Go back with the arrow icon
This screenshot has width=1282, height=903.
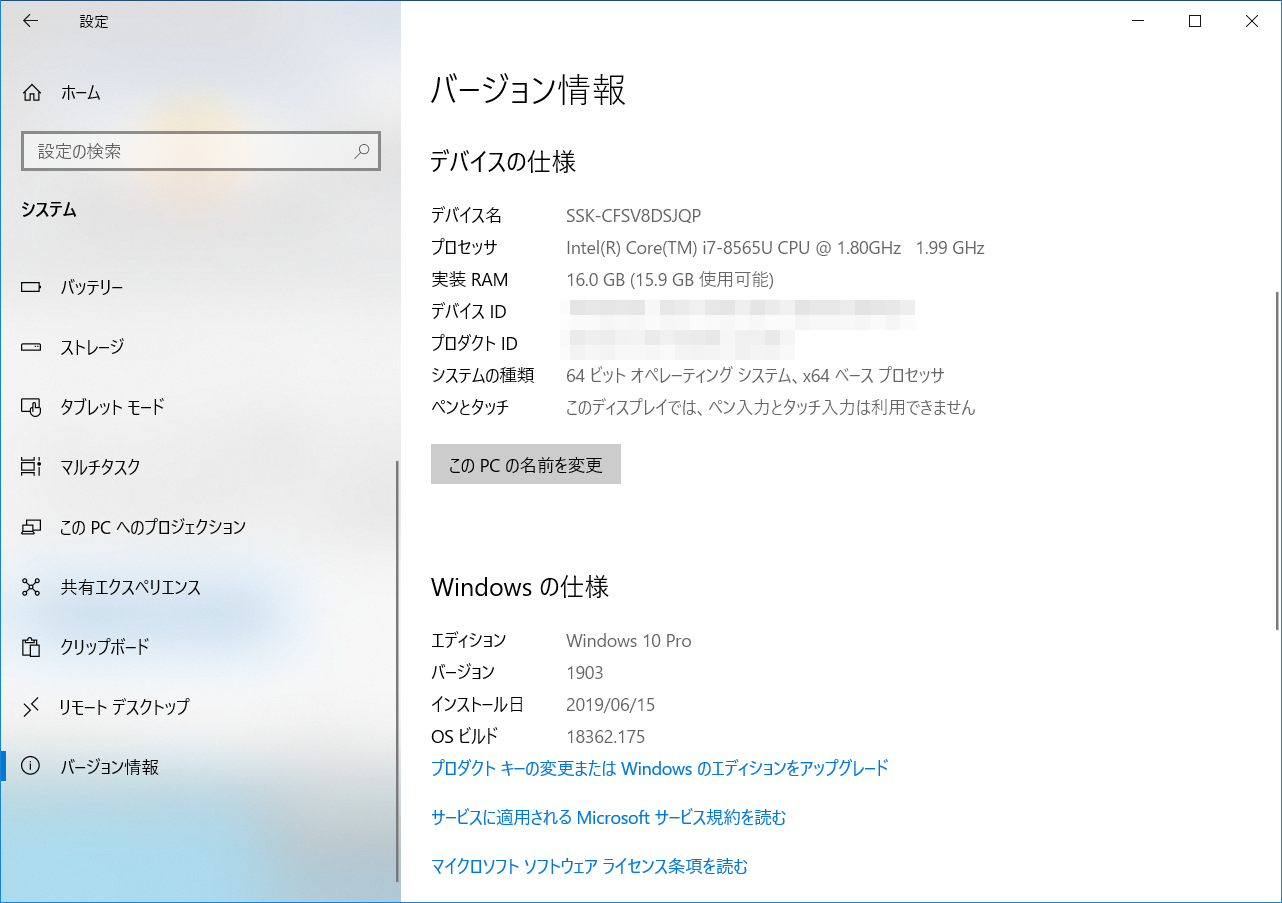coord(30,21)
